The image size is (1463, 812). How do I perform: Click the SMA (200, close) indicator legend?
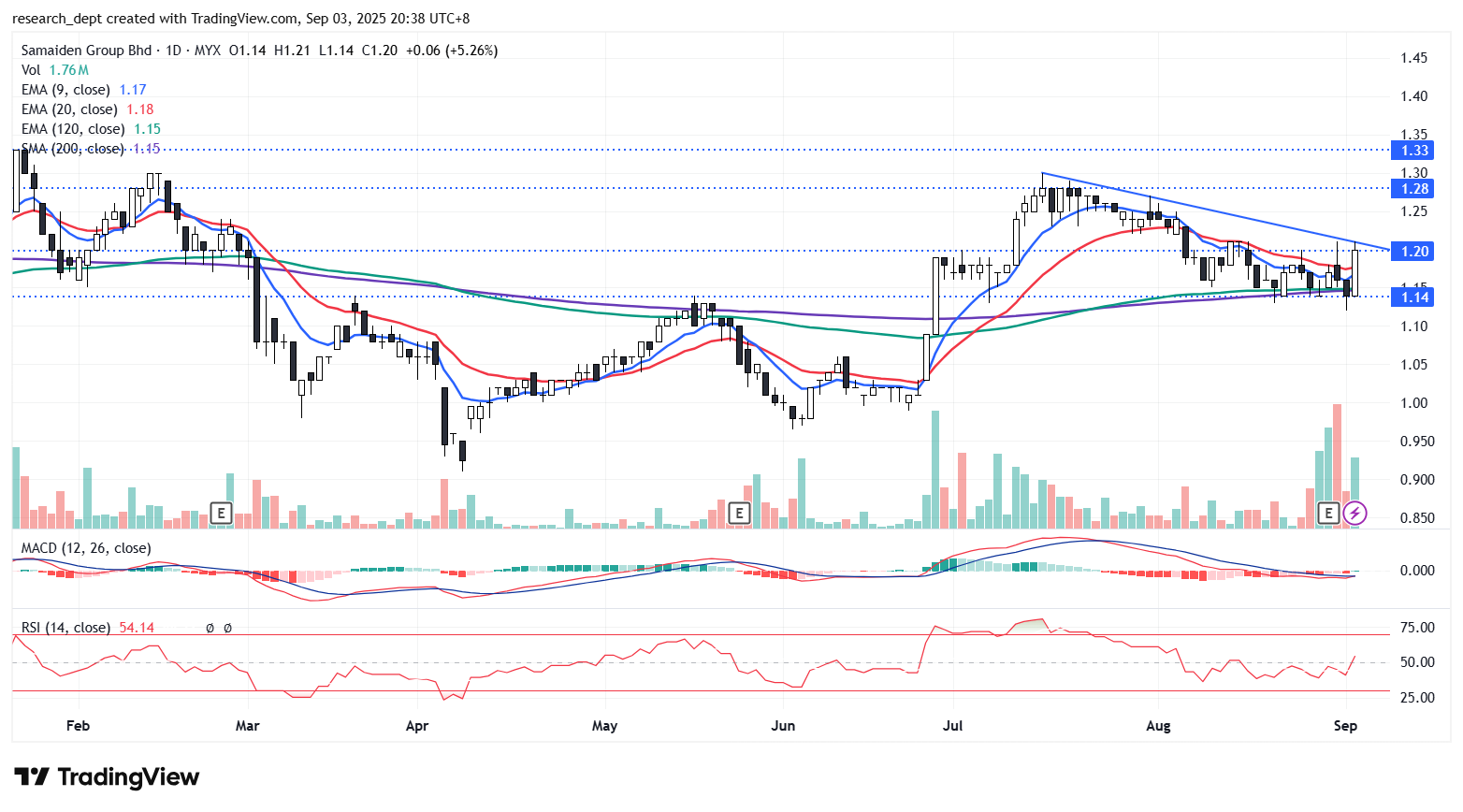[73, 149]
